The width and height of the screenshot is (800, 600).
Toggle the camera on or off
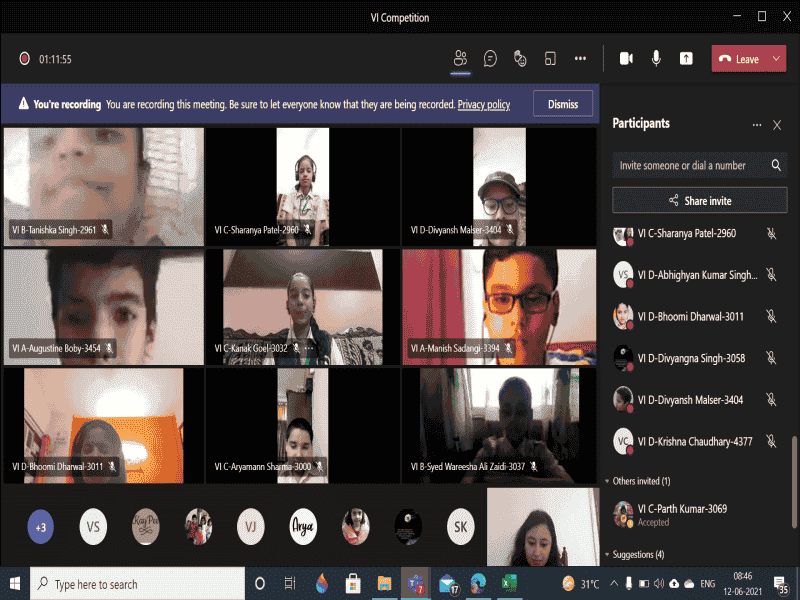[626, 59]
